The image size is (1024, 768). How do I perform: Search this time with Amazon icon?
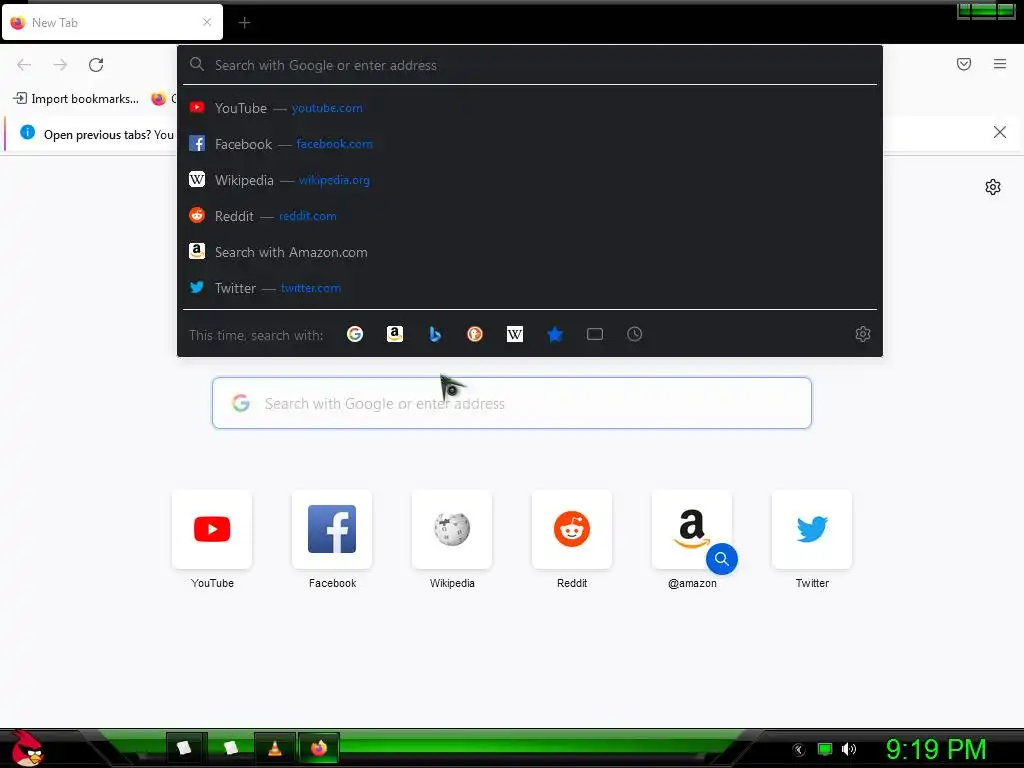pyautogui.click(x=395, y=334)
